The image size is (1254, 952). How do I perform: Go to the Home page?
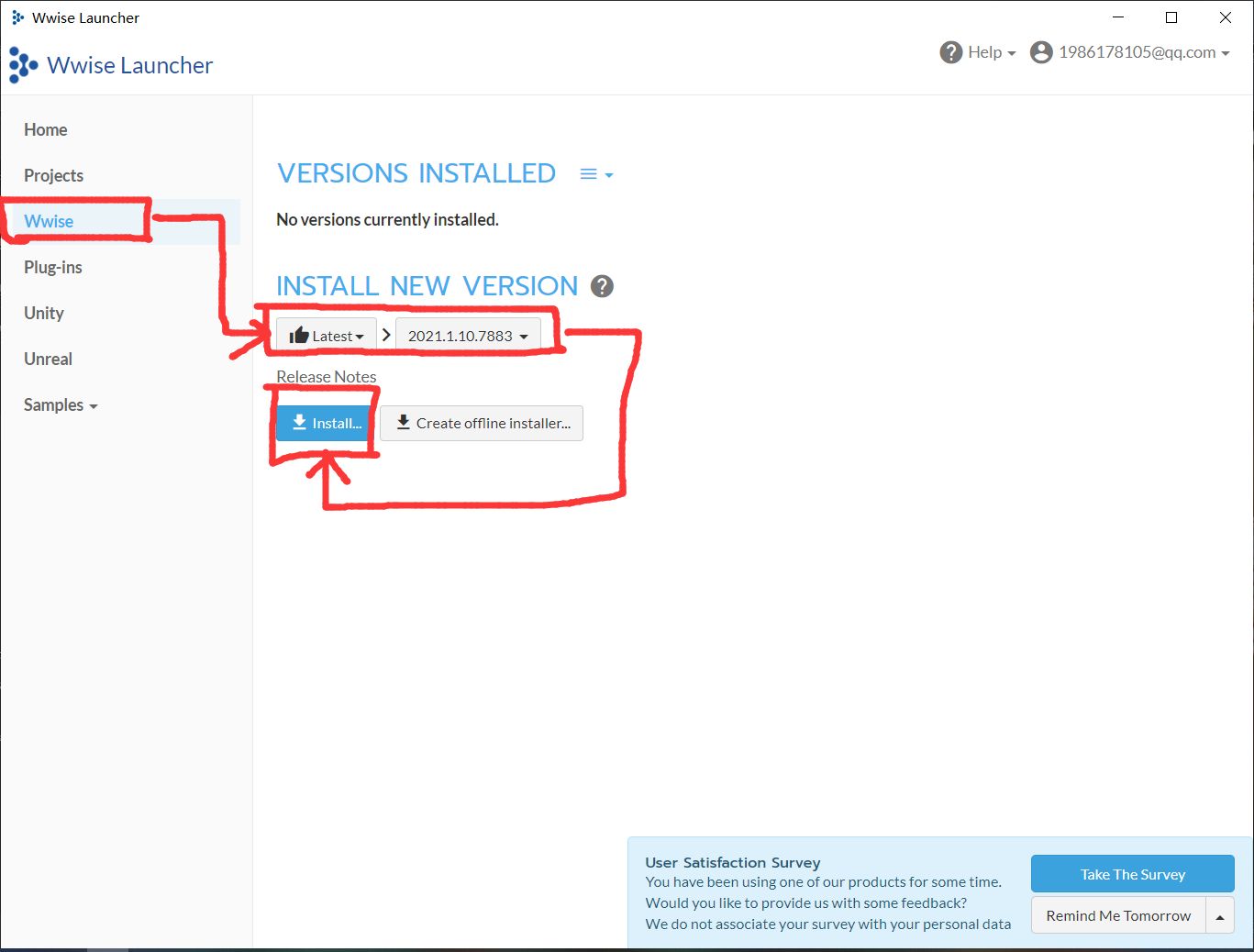[x=46, y=129]
